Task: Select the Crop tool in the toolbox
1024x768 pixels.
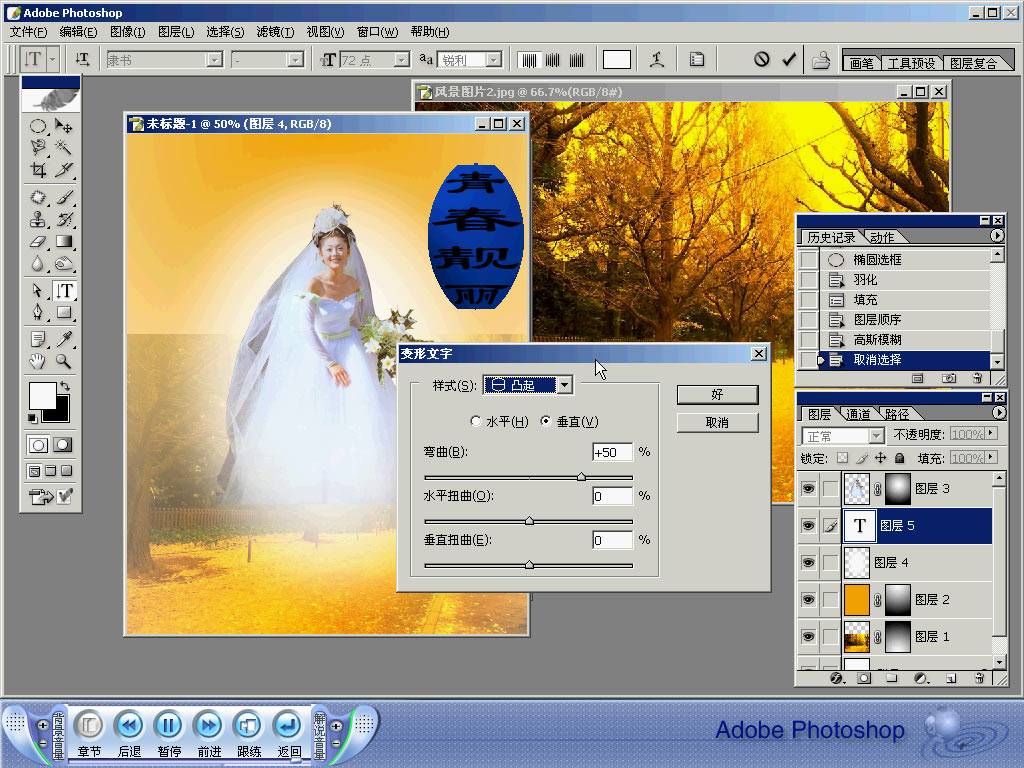Action: (37, 170)
